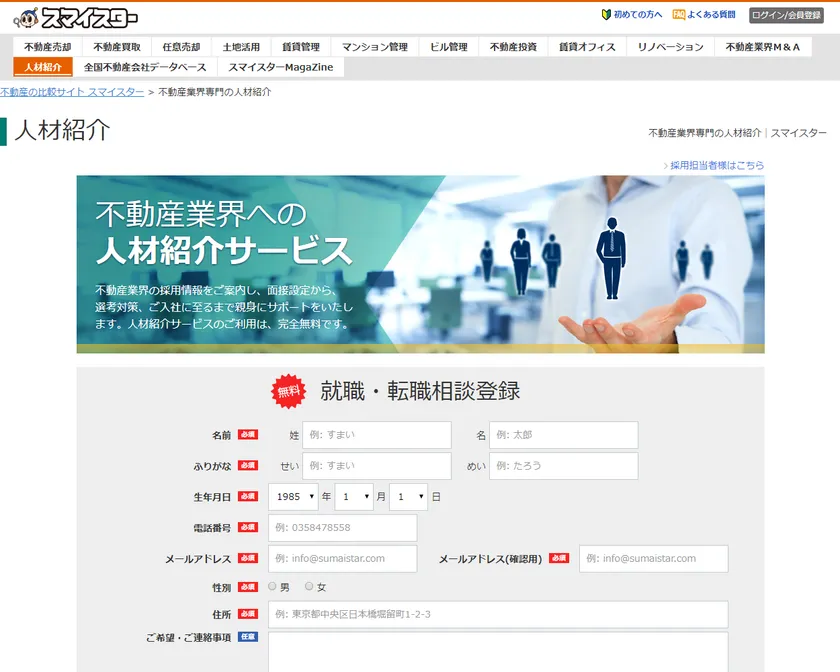Open the マンション管理 menu item

pos(375,47)
